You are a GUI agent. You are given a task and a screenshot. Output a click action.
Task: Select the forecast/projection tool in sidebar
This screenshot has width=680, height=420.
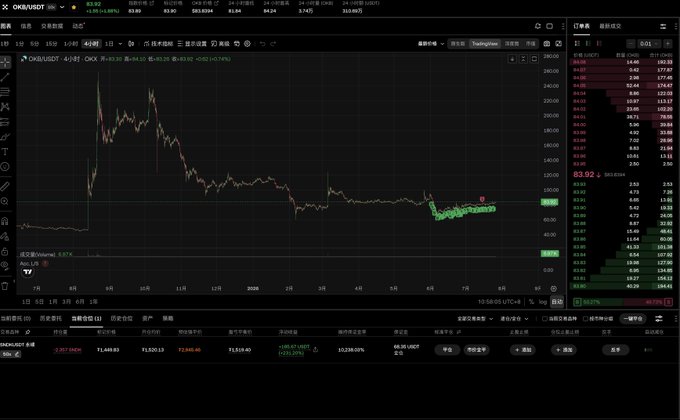tap(5, 122)
